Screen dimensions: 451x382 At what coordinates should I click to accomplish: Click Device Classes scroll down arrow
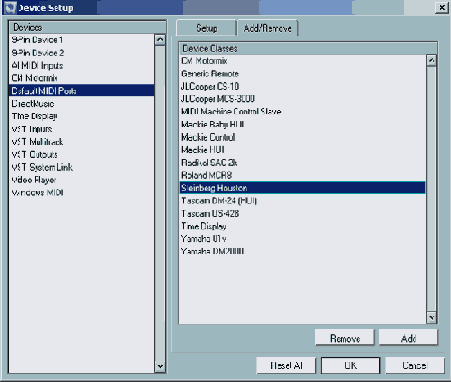[431, 317]
